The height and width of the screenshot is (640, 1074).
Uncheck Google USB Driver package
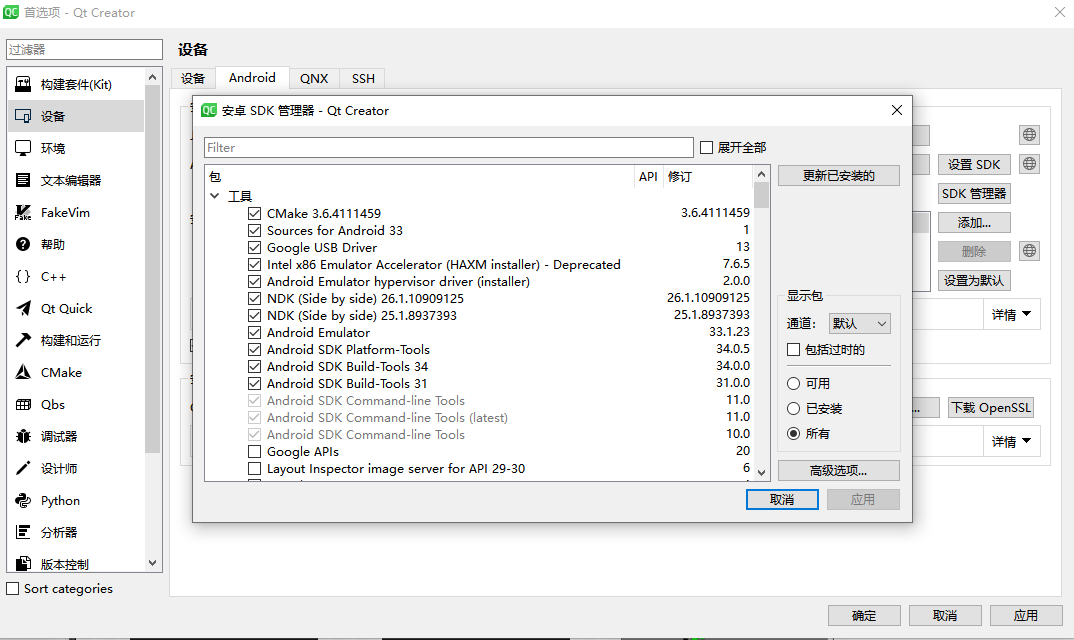coord(254,247)
